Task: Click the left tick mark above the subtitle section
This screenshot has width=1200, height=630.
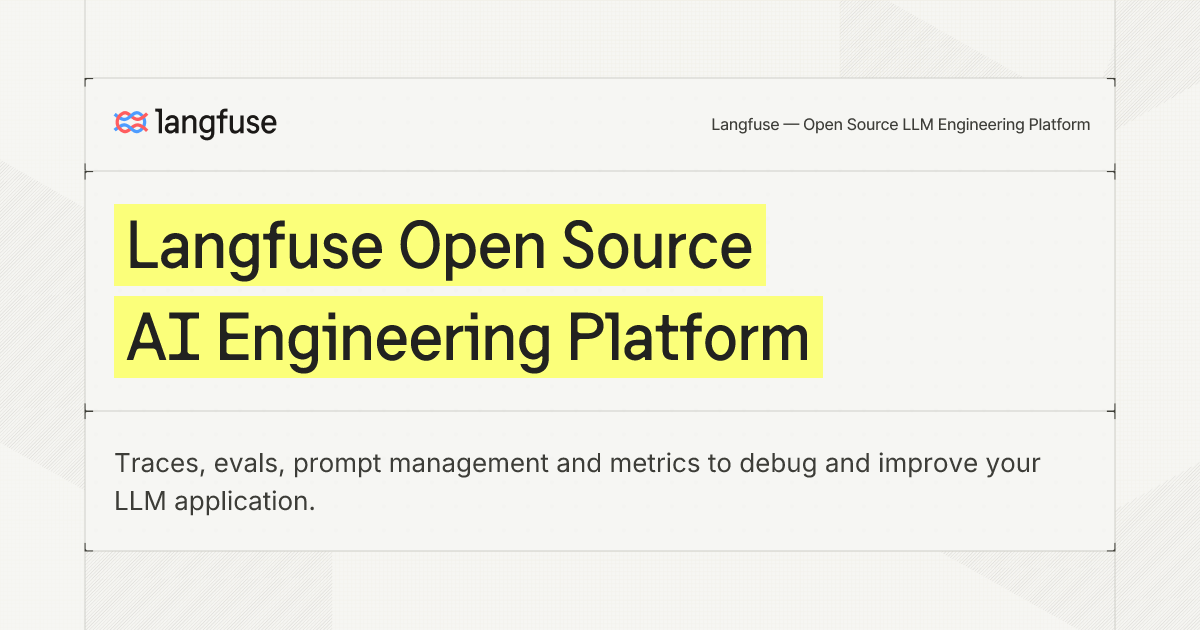Action: [89, 411]
